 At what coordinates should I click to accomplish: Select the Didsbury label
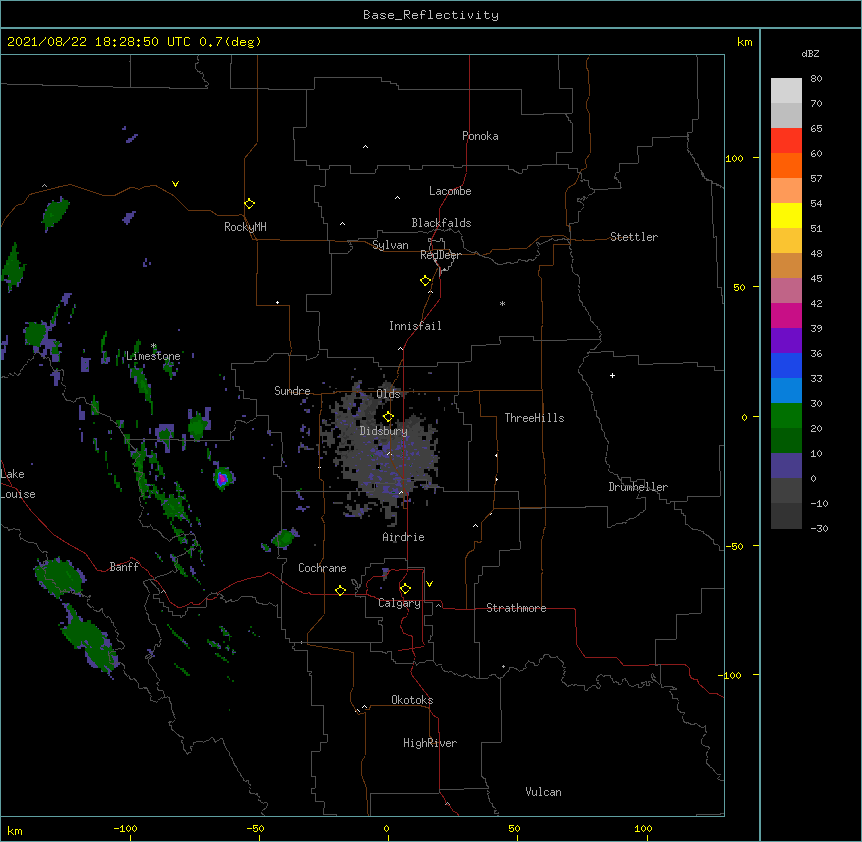(384, 431)
